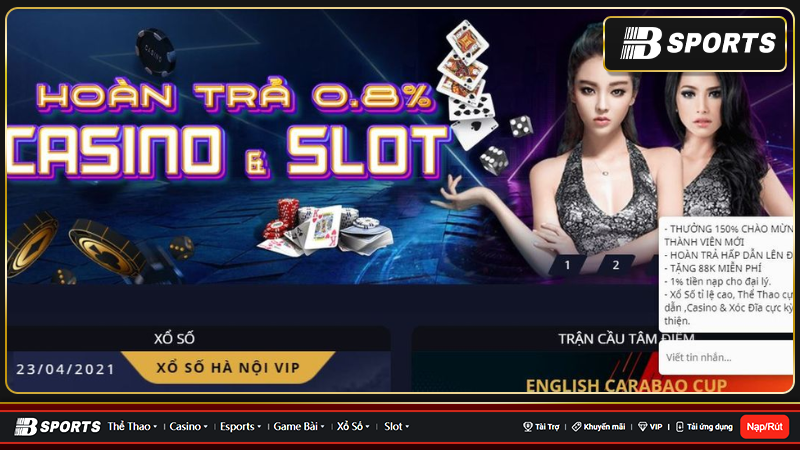Screen dimensions: 800x450
Task: Expand the Slot dropdown arrow
Action: (407, 427)
